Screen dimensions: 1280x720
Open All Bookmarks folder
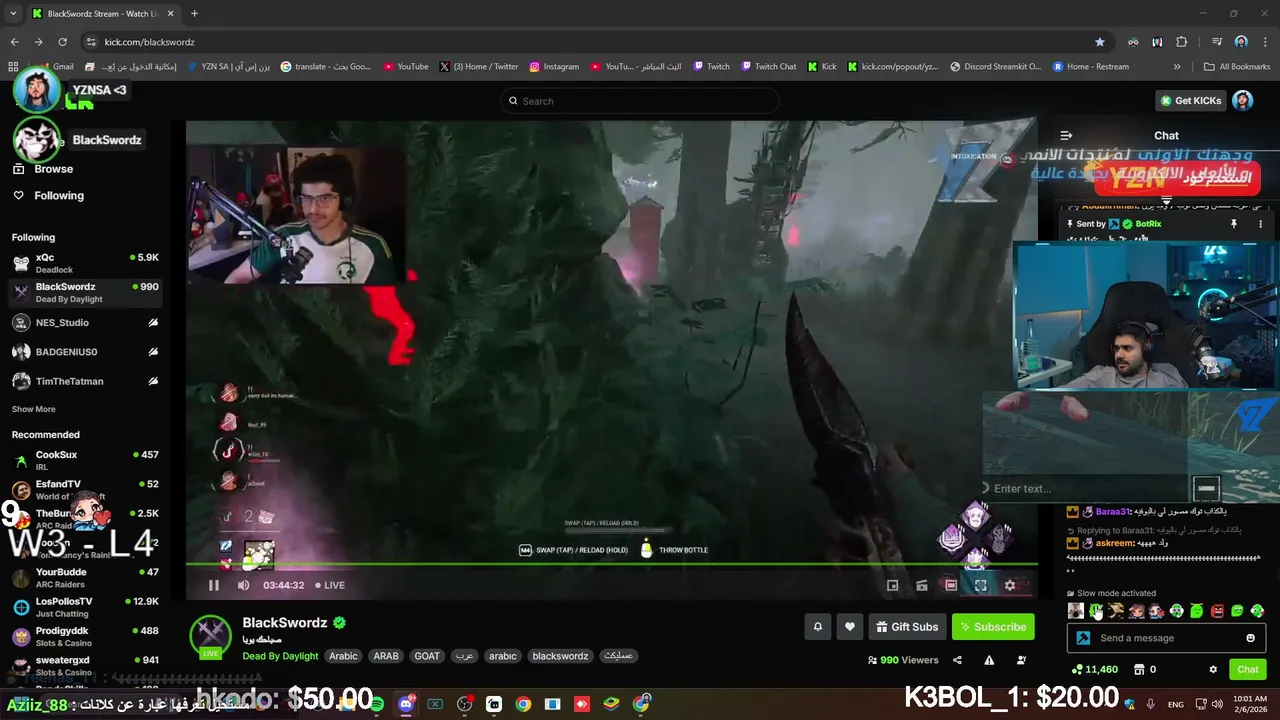click(1237, 67)
